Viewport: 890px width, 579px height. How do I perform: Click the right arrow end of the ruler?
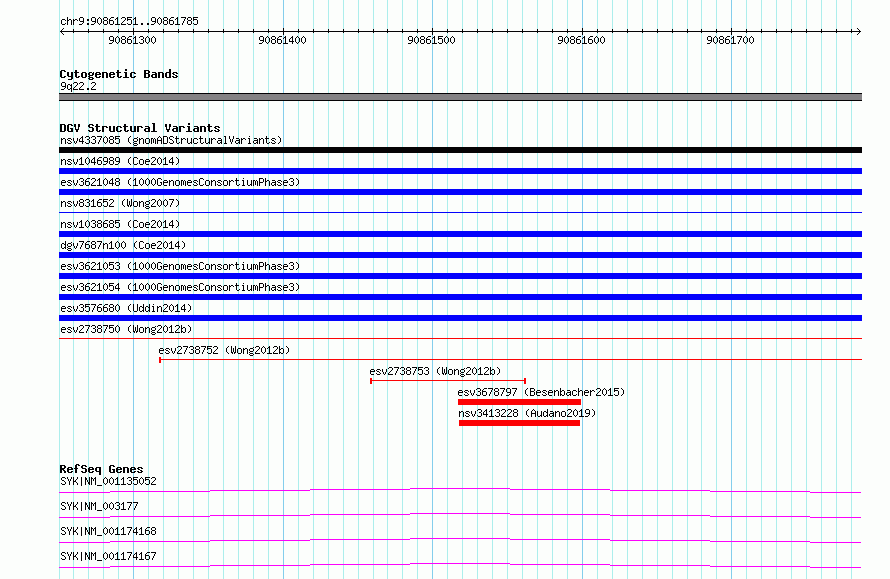(x=858, y=31)
